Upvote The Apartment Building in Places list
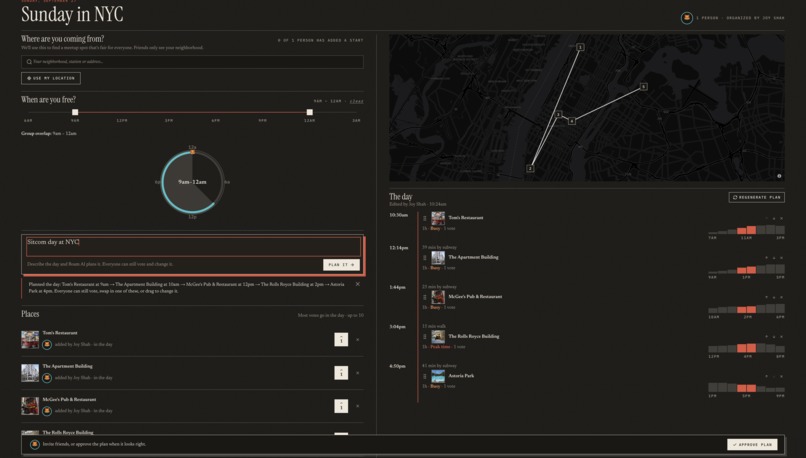This screenshot has width=806, height=458. [341, 373]
